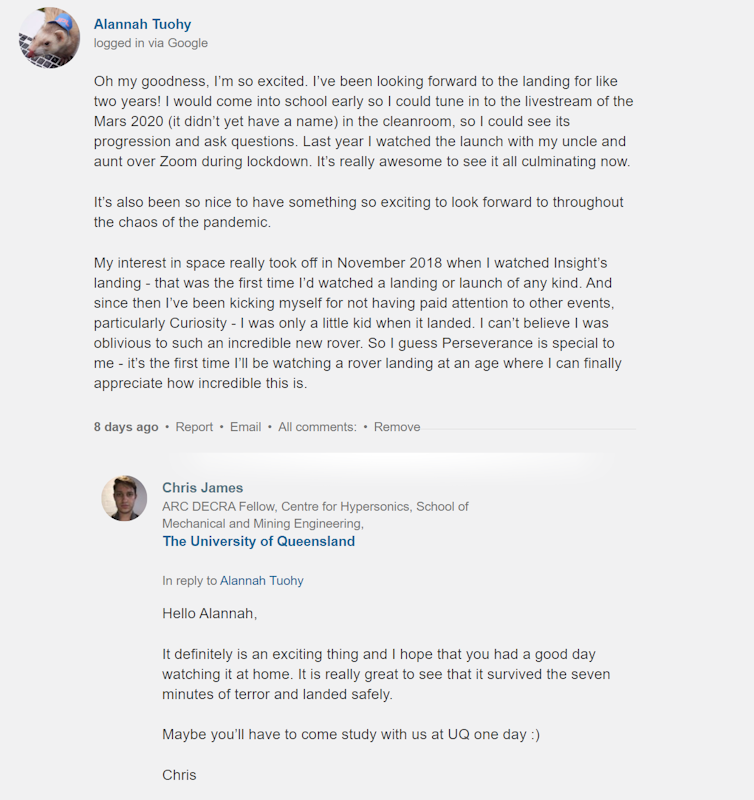Remove Alannah's comment
Viewport: 754px width, 800px height.
tap(397, 427)
